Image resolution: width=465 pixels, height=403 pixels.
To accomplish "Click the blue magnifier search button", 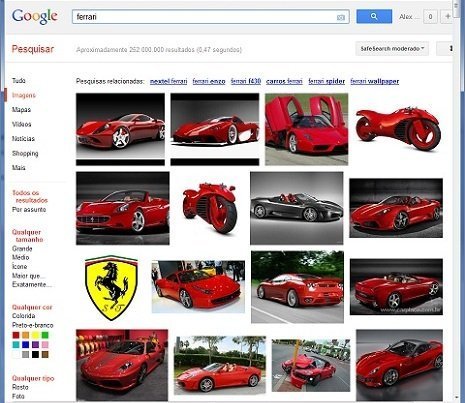I will click(374, 16).
